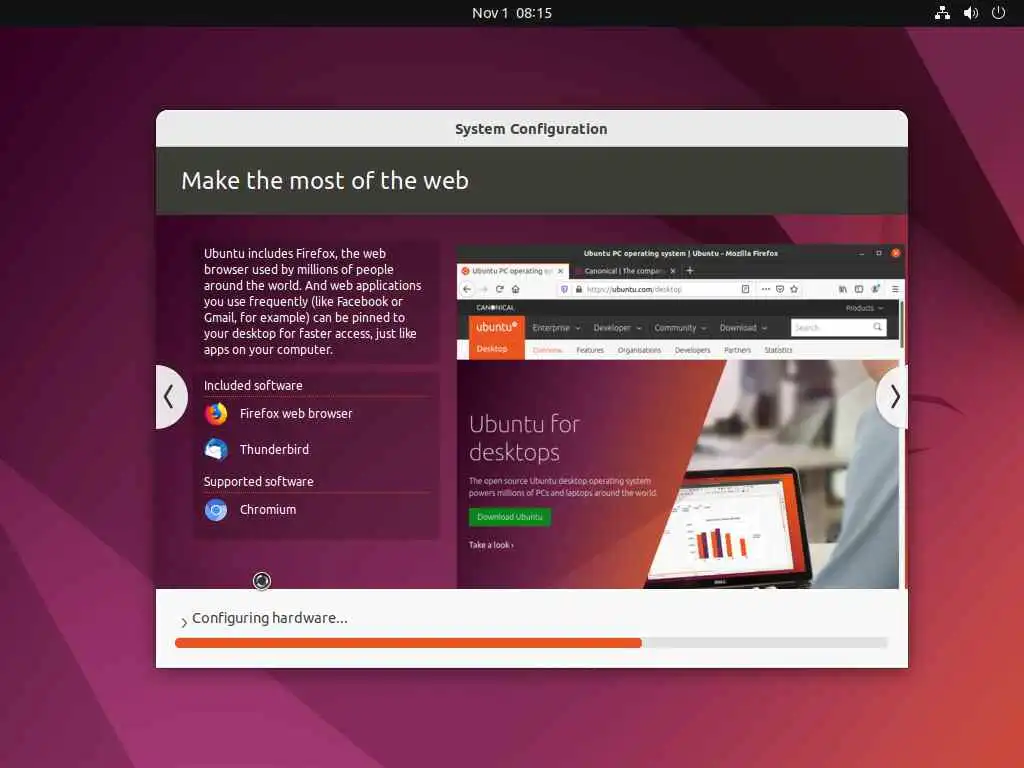Click the 'Make the most of the web' heading
Viewport: 1024px width, 768px height.
[x=325, y=181]
